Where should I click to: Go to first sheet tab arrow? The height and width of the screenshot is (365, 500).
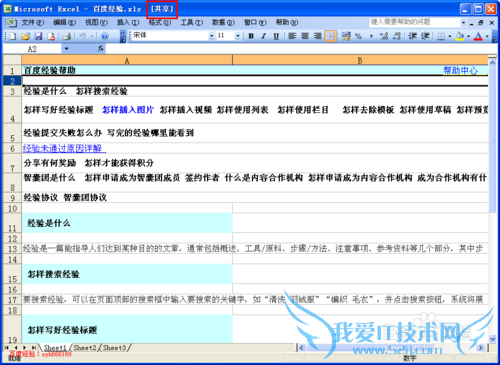click(7, 347)
